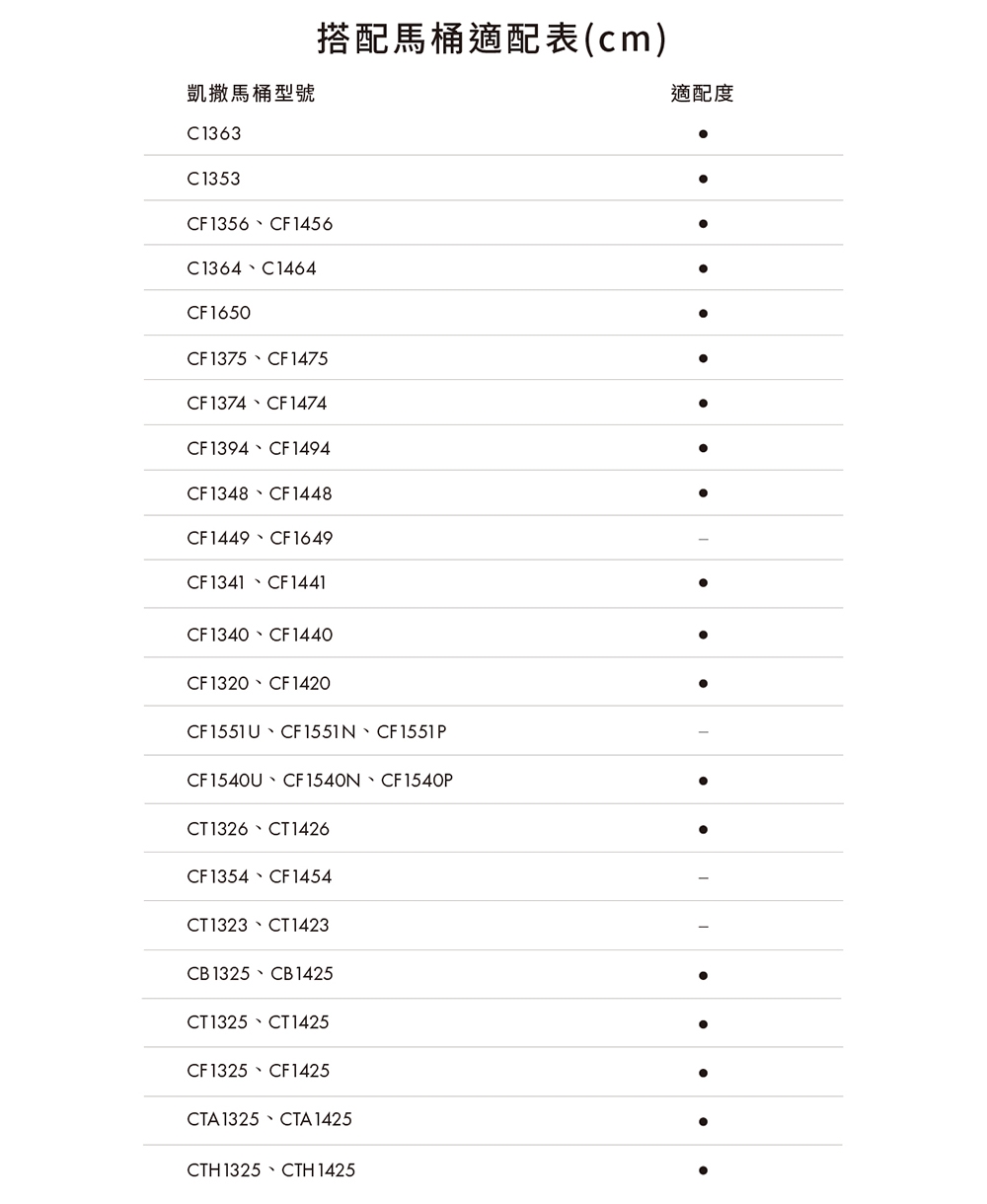
Task: Click the dash in the CF1551U row
Action: click(702, 732)
